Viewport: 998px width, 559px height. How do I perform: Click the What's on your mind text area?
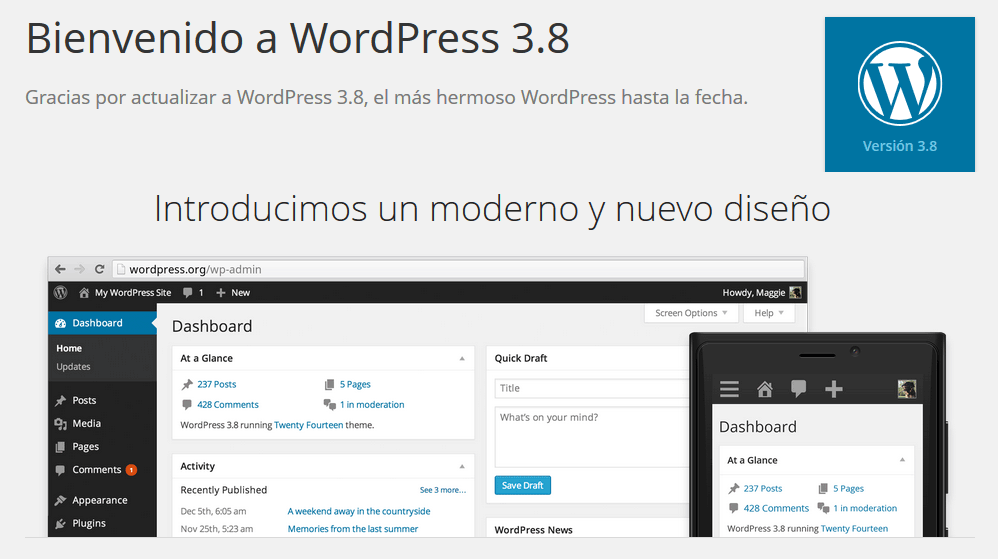pos(592,437)
